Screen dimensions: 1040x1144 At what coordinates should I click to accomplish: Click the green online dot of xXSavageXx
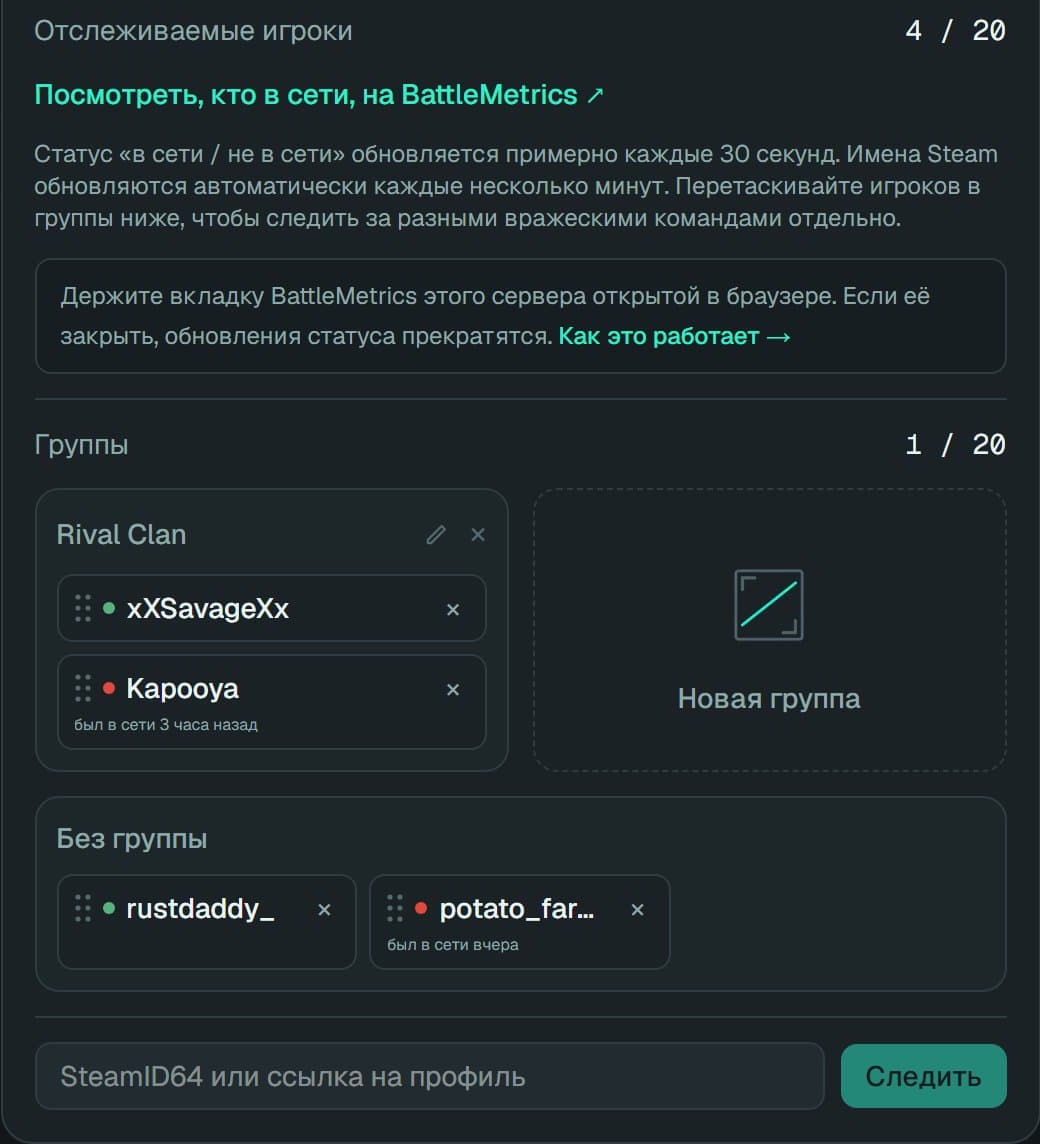pyautogui.click(x=109, y=608)
